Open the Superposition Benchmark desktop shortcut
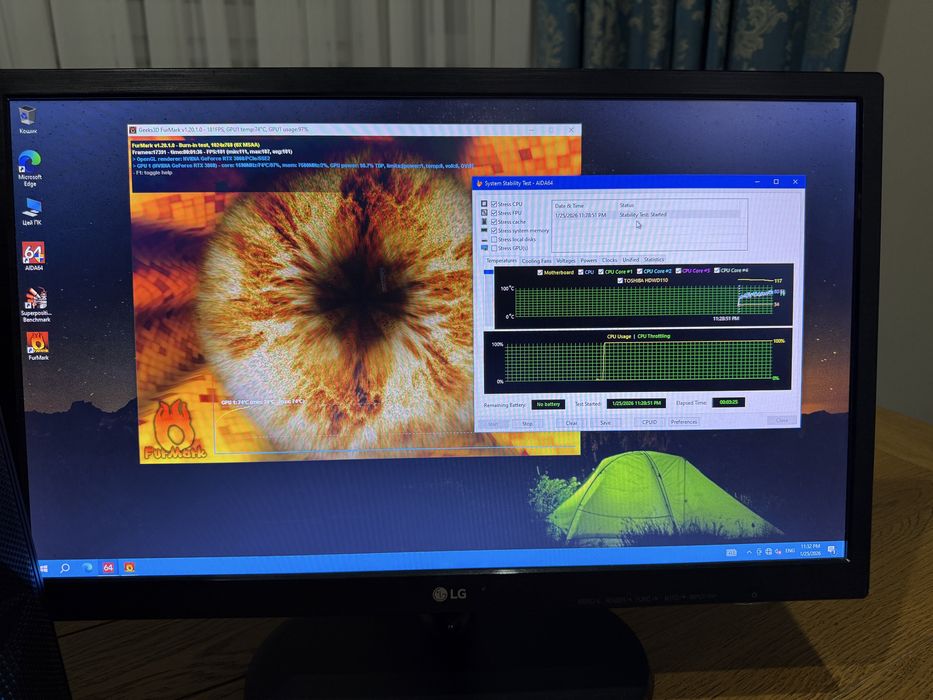The width and height of the screenshot is (933, 700). 36,305
